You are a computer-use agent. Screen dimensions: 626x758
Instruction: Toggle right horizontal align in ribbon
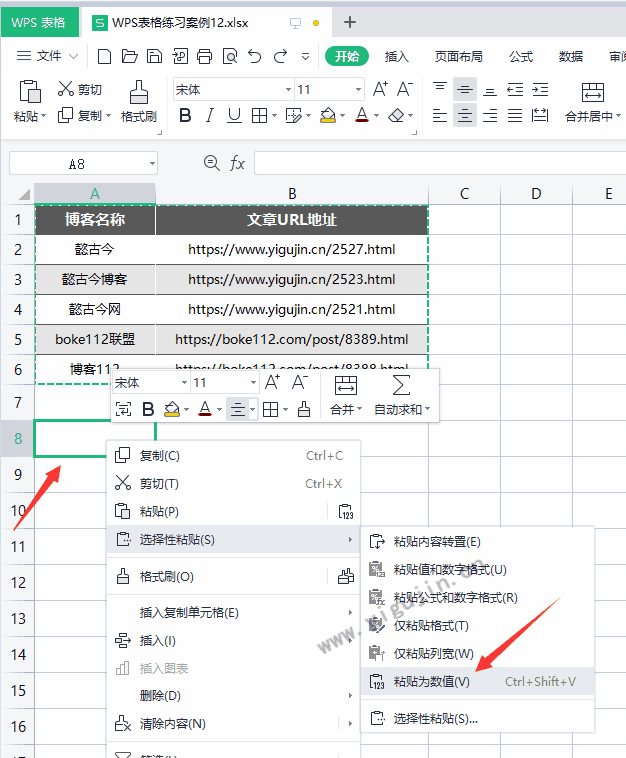490,116
